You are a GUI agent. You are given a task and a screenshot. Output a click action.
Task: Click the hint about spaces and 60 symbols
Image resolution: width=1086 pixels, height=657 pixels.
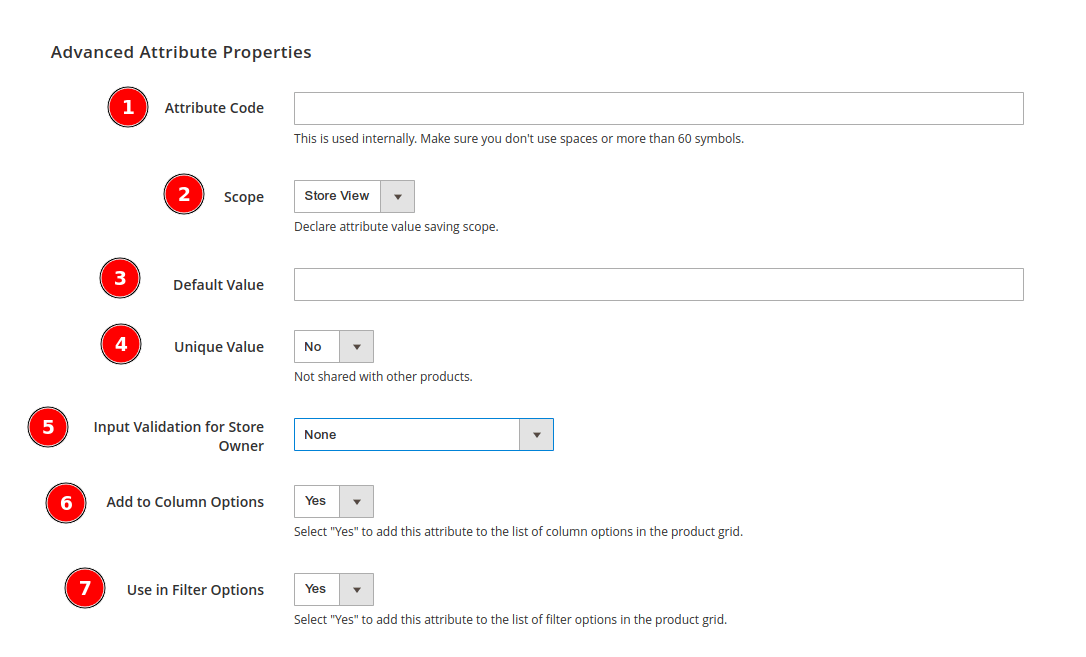pos(519,139)
